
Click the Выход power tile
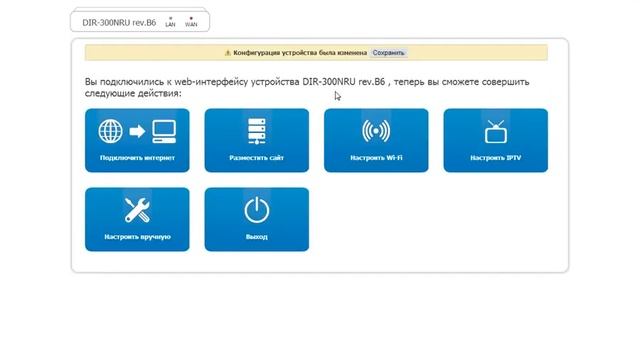[x=257, y=219]
